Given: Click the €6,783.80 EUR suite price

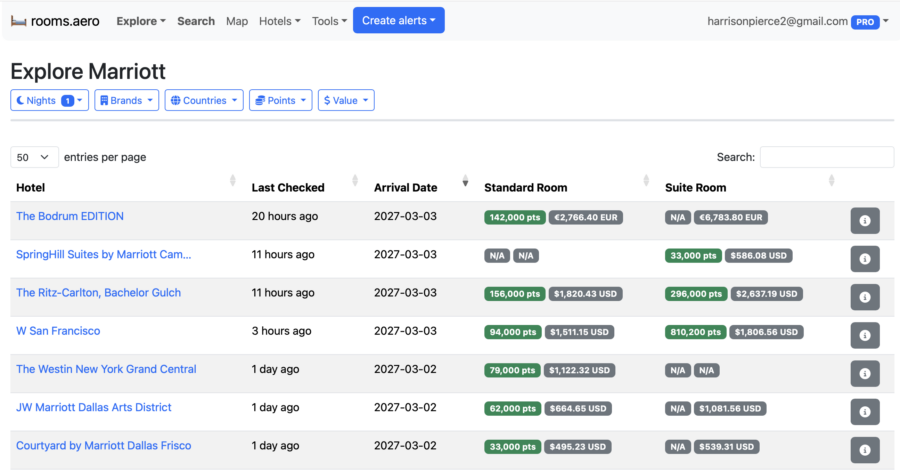Looking at the screenshot, I should click(x=731, y=218).
